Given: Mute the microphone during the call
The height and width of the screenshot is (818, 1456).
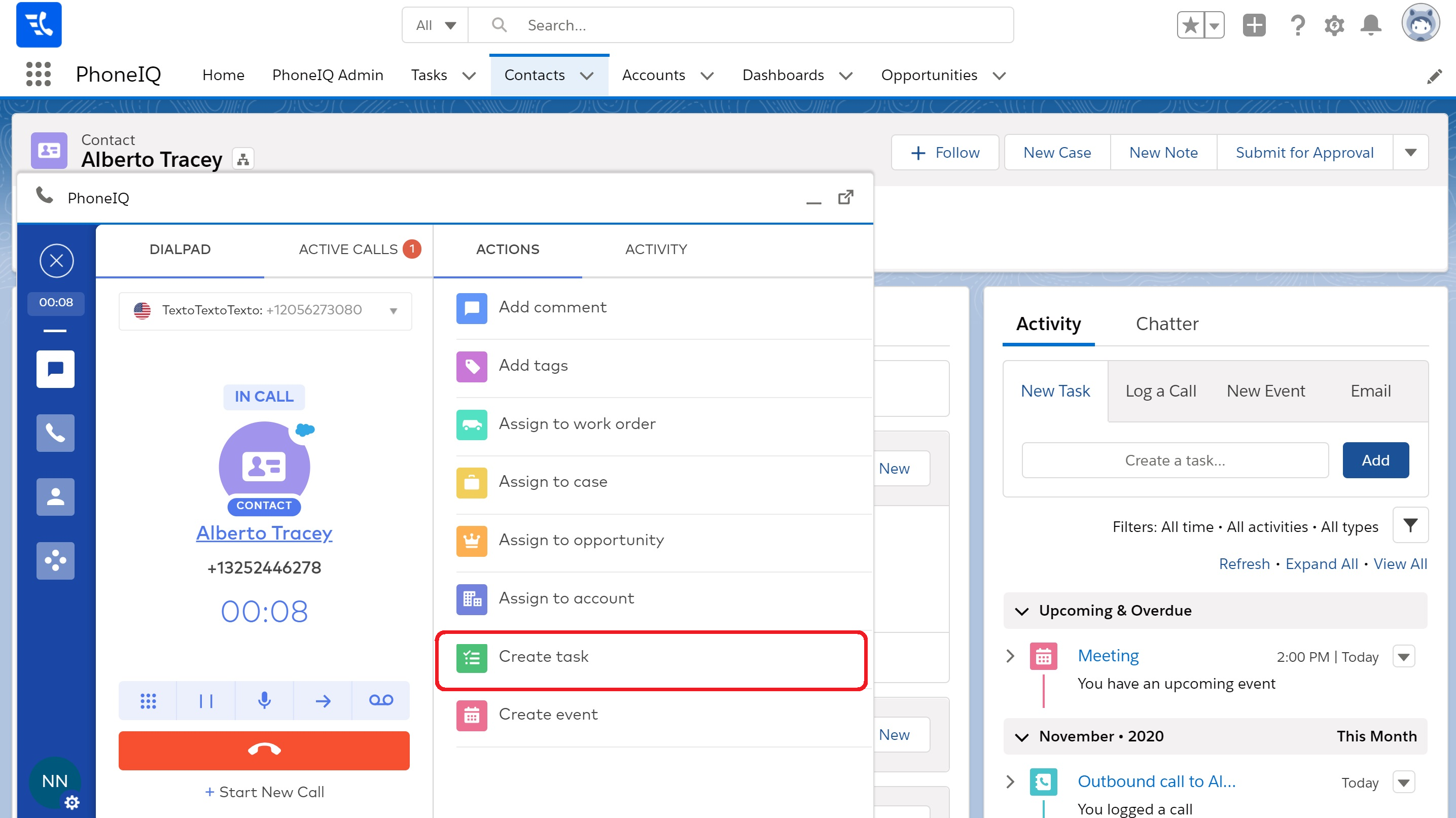Looking at the screenshot, I should pyautogui.click(x=264, y=700).
